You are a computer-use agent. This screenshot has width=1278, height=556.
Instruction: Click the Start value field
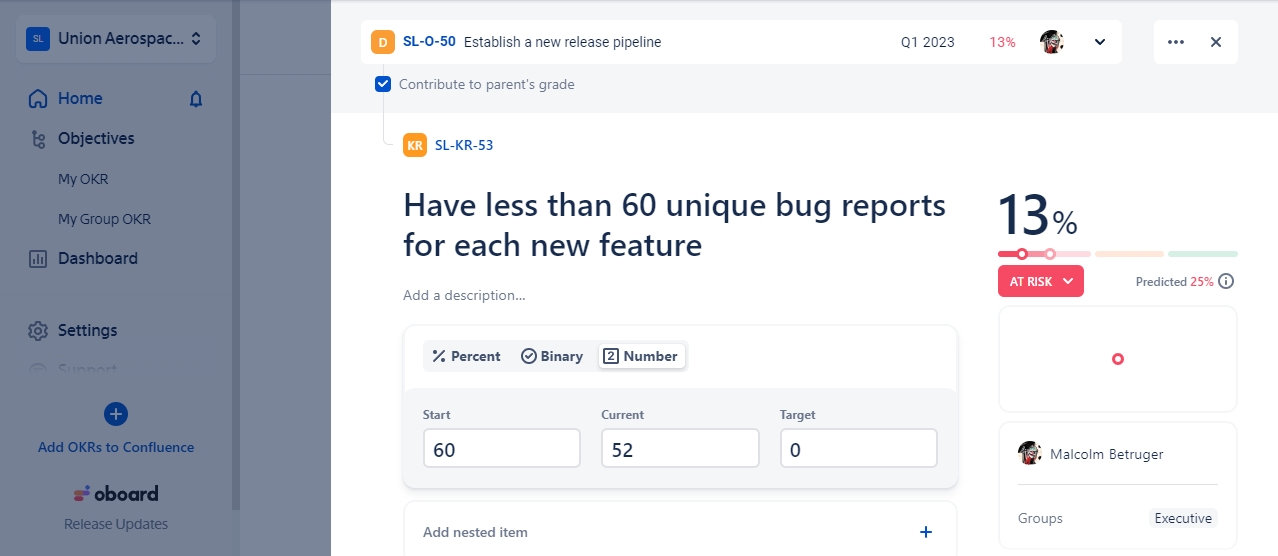502,448
